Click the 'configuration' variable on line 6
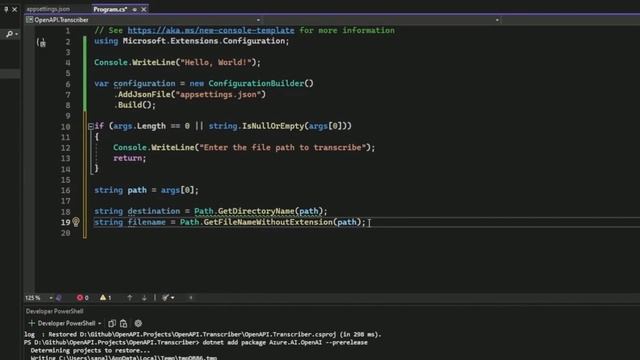Image resolution: width=640 pixels, height=360 pixels. (x=144, y=84)
